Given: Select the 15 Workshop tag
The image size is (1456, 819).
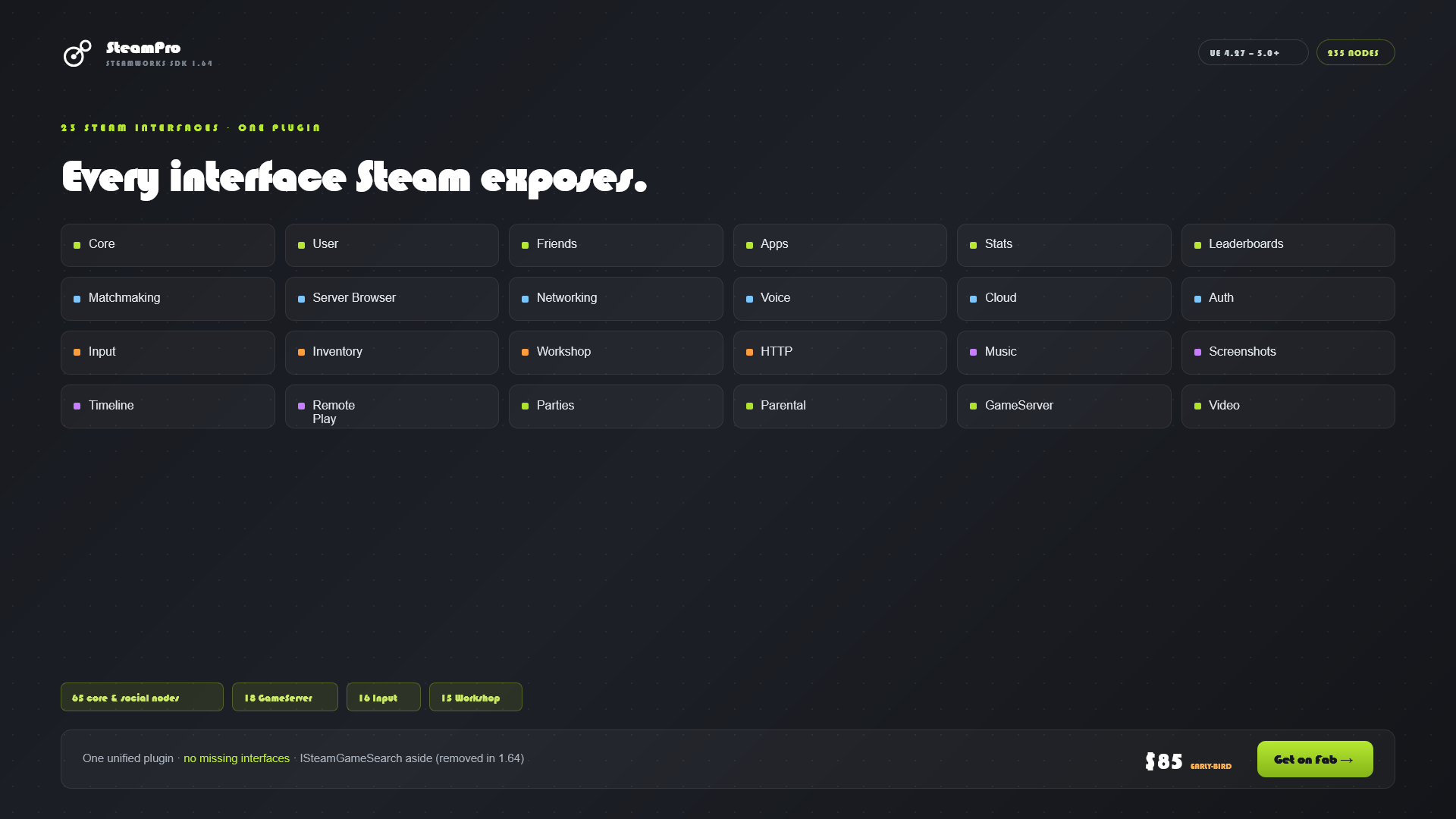Looking at the screenshot, I should pyautogui.click(x=475, y=697).
